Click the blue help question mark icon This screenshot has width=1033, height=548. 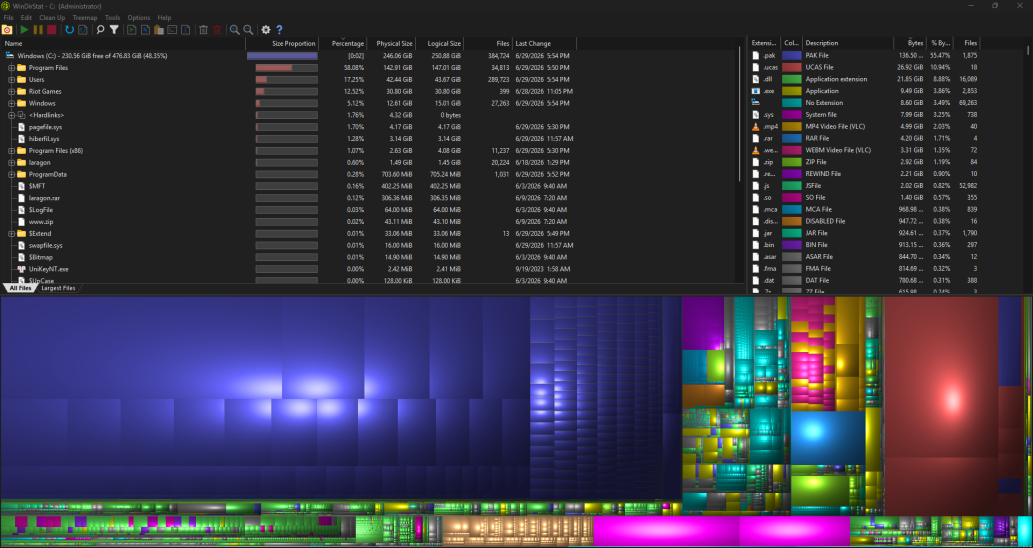pos(279,30)
